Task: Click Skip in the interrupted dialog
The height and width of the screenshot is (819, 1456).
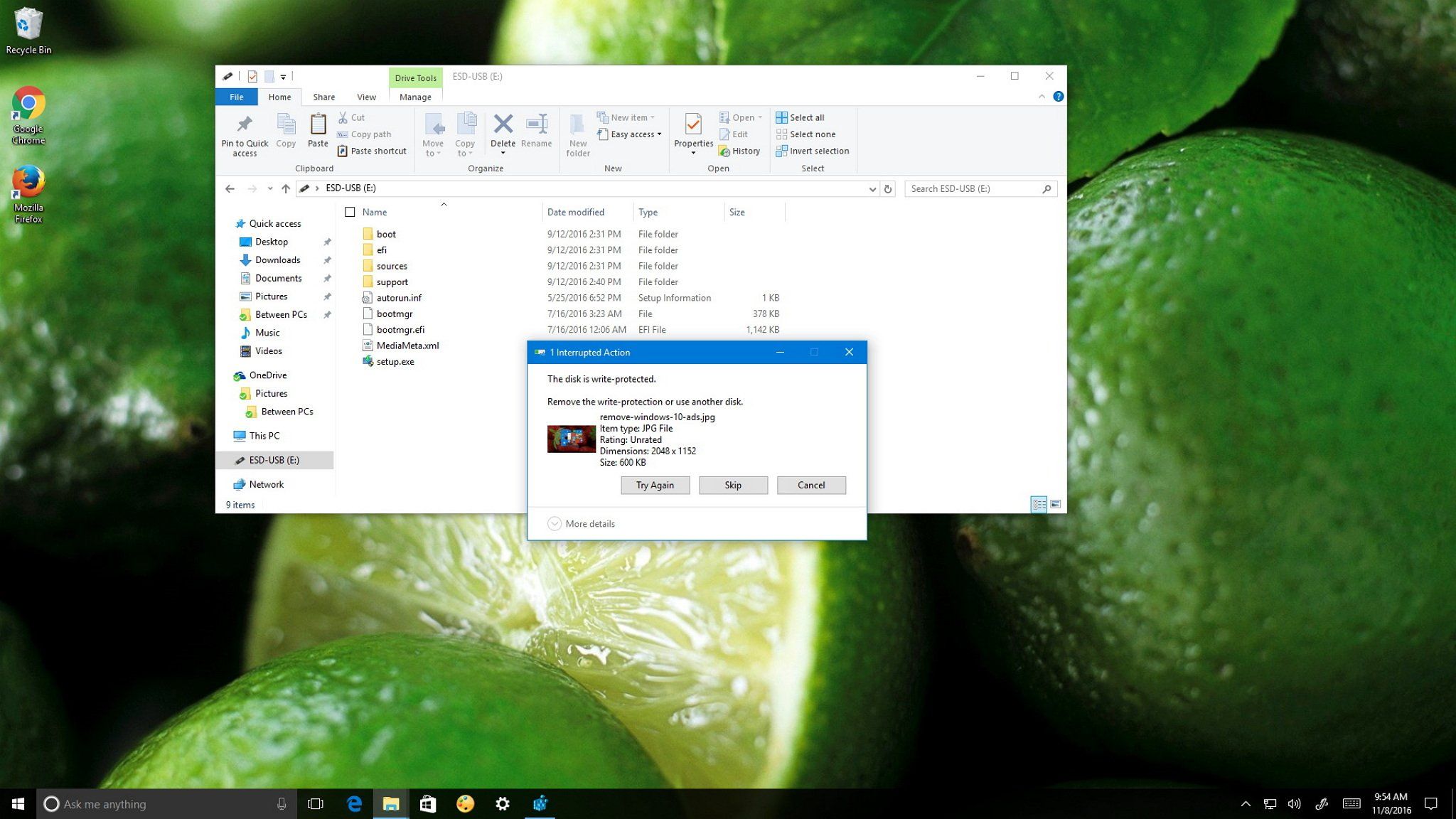Action: pos(733,485)
